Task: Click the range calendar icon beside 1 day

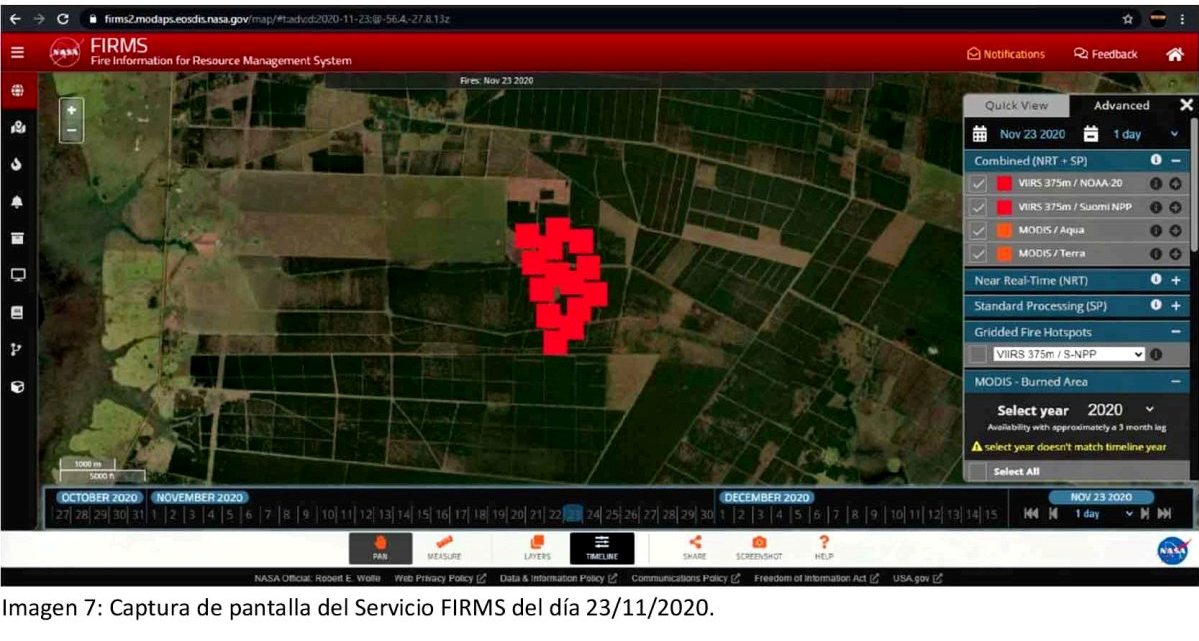Action: 1091,135
